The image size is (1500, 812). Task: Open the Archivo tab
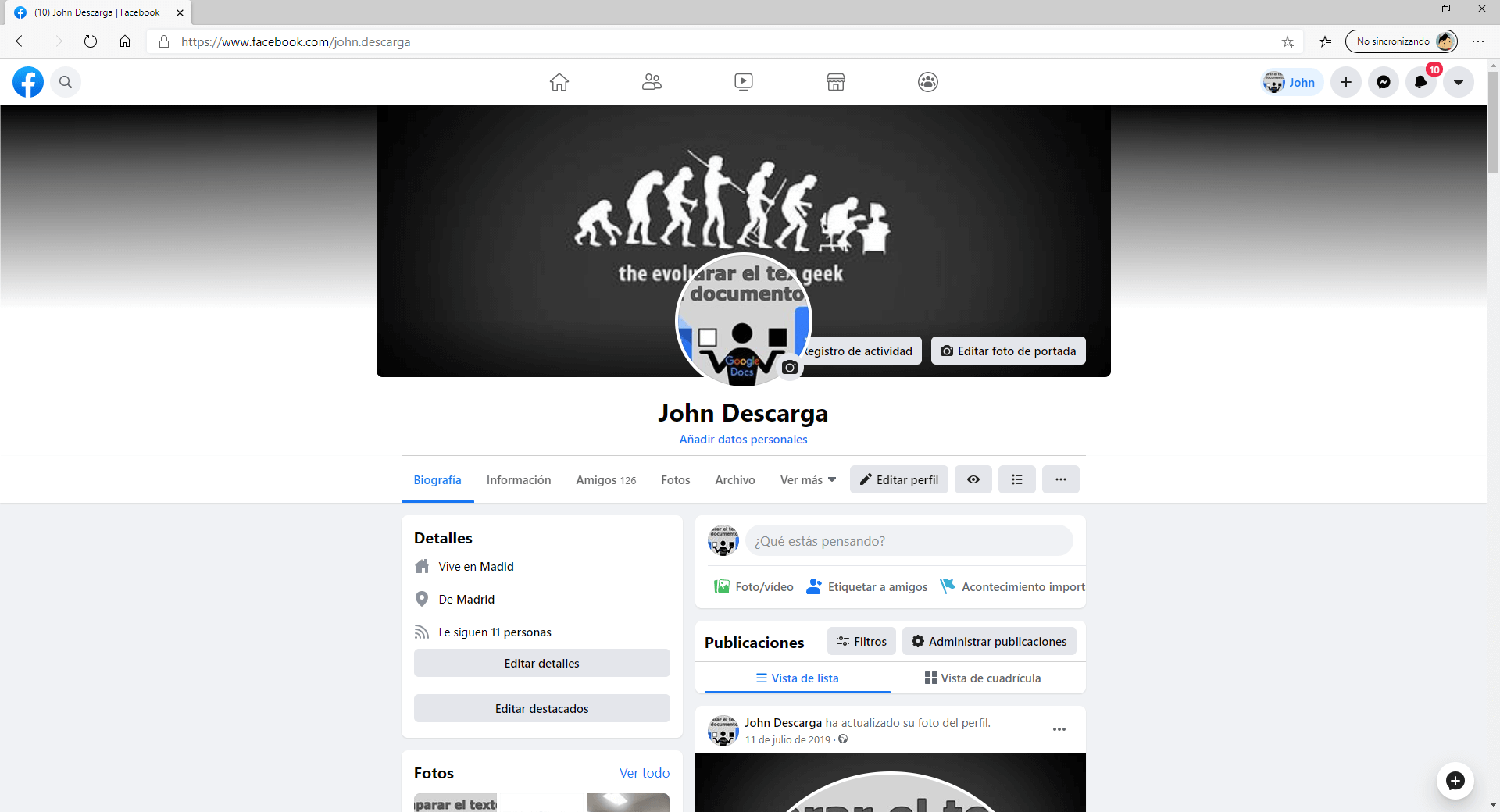[x=735, y=480]
